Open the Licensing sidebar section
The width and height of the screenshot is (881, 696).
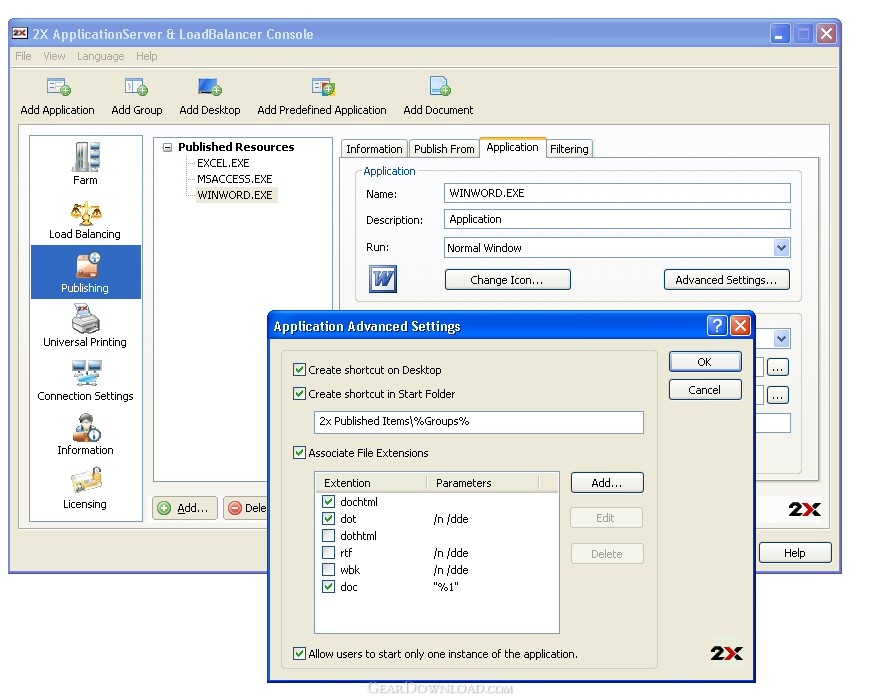85,488
